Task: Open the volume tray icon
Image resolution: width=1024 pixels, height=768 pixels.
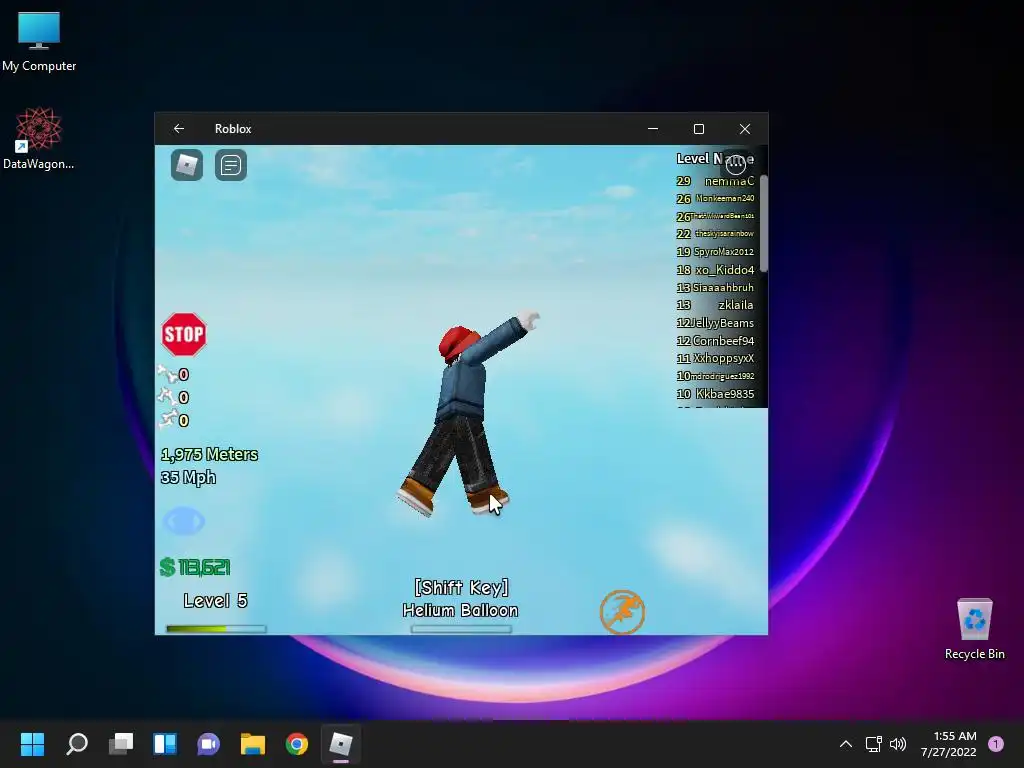Action: 898,744
